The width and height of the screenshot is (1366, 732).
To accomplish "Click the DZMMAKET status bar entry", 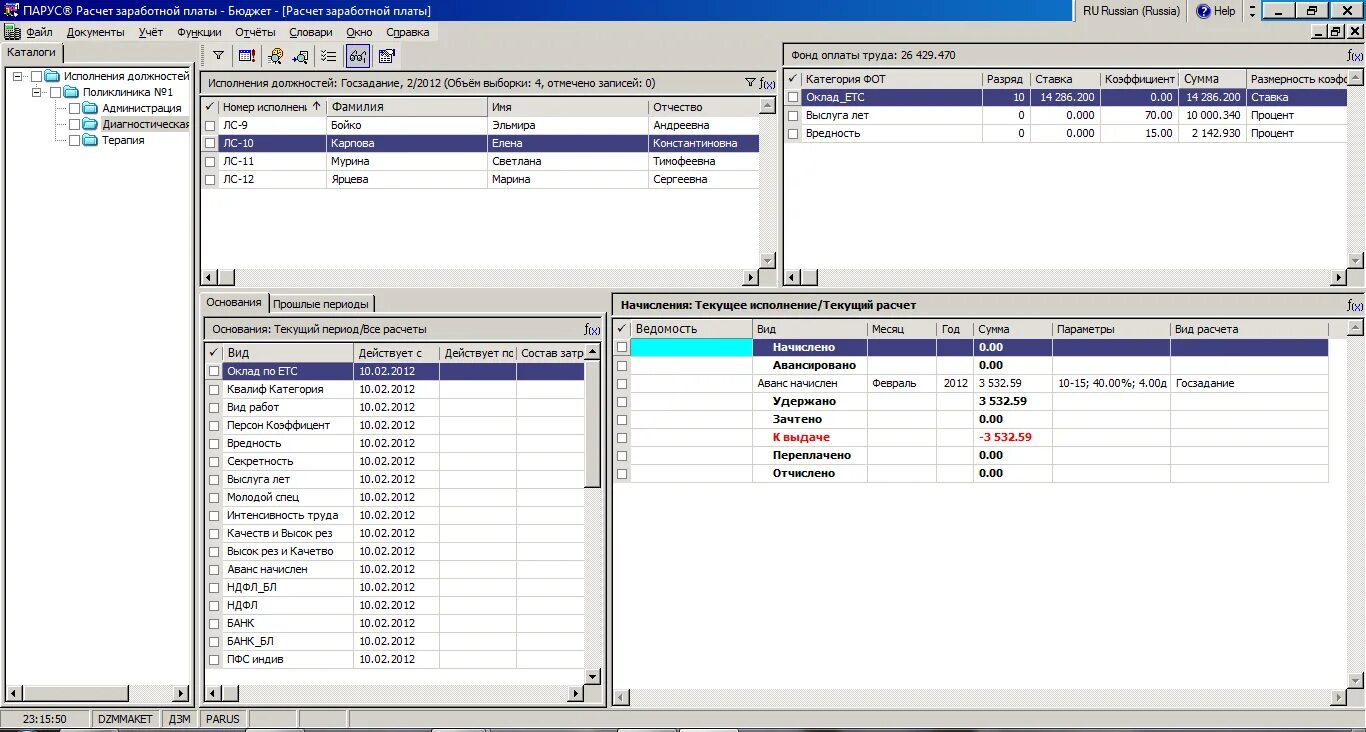I will click(126, 719).
